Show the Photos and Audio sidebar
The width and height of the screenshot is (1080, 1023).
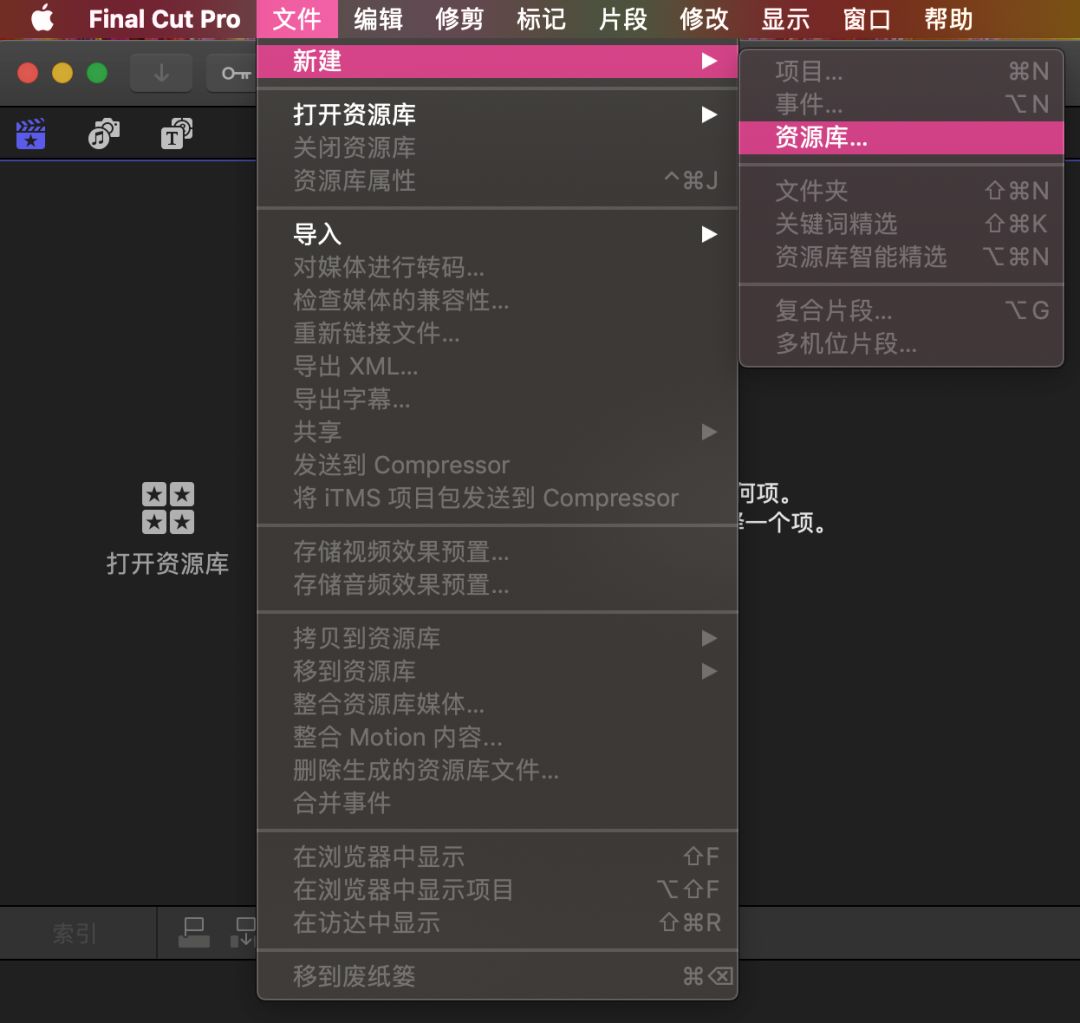coord(103,134)
